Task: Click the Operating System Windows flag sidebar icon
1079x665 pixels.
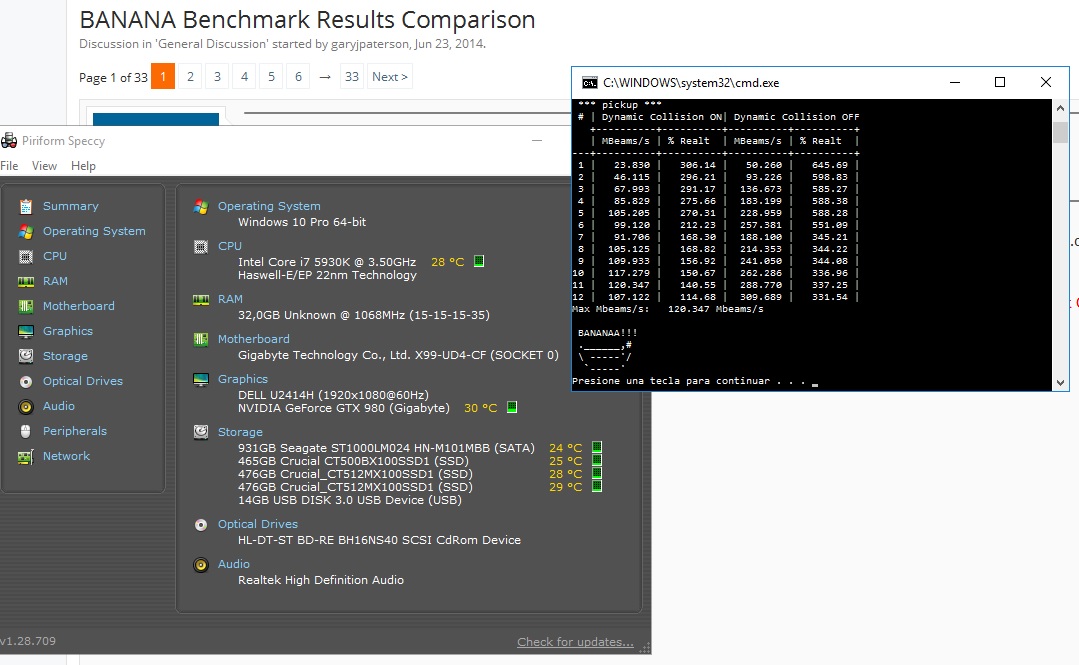Action: click(x=25, y=231)
